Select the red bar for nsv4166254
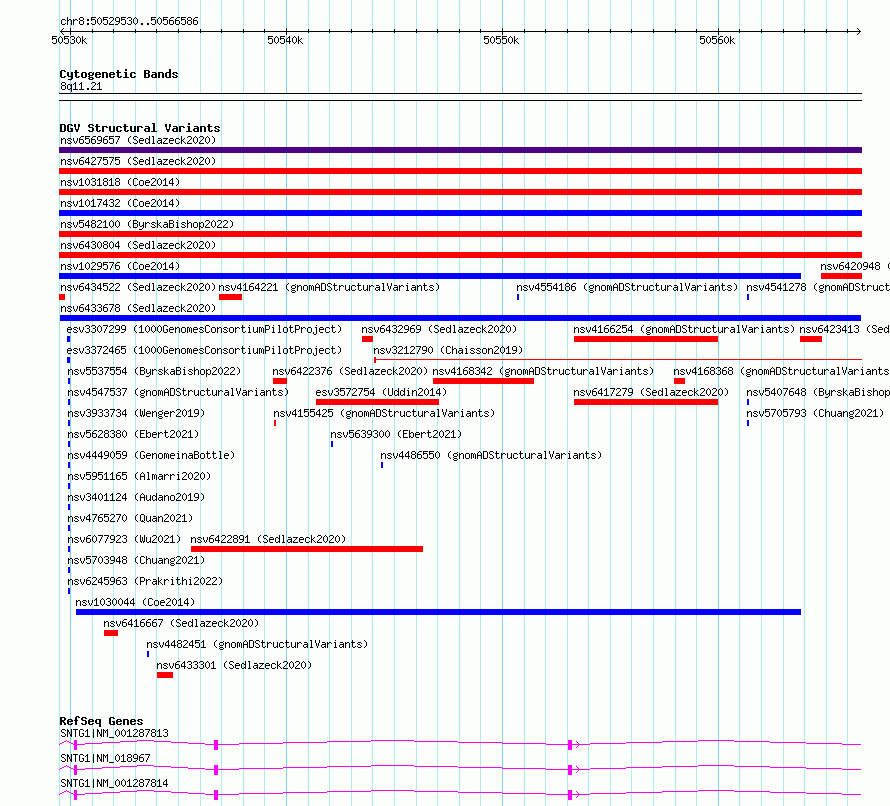This screenshot has height=806, width=890. (646, 339)
